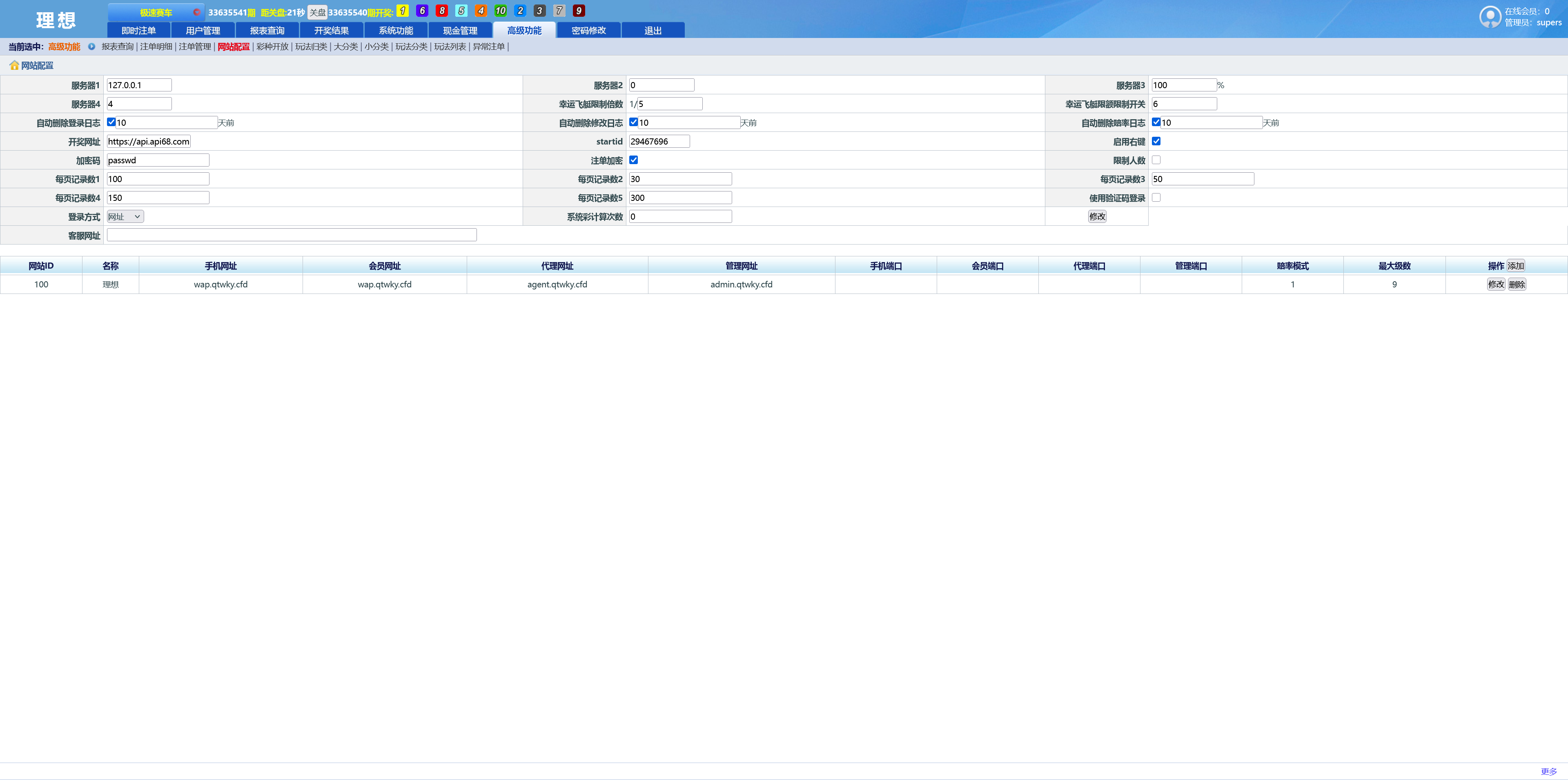The image size is (1568, 783).
Task: Click the red number 8 result ball
Action: [442, 11]
